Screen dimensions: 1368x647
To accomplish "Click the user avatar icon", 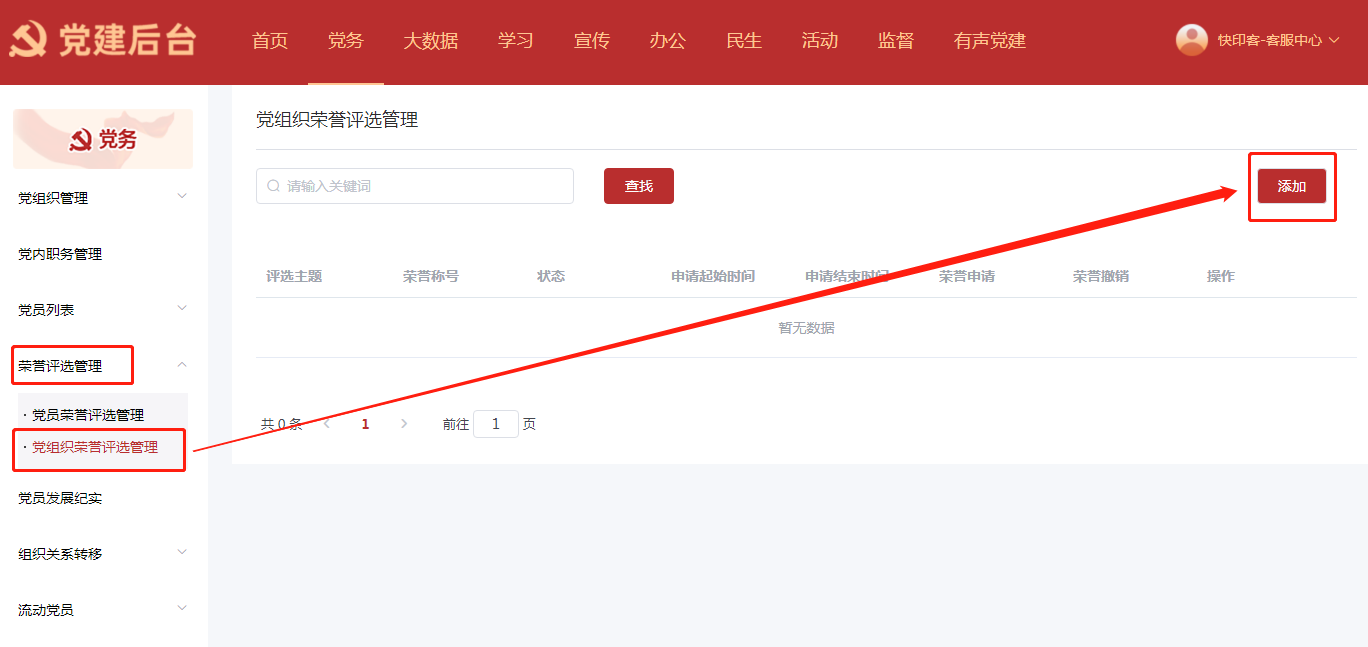I will click(1191, 40).
